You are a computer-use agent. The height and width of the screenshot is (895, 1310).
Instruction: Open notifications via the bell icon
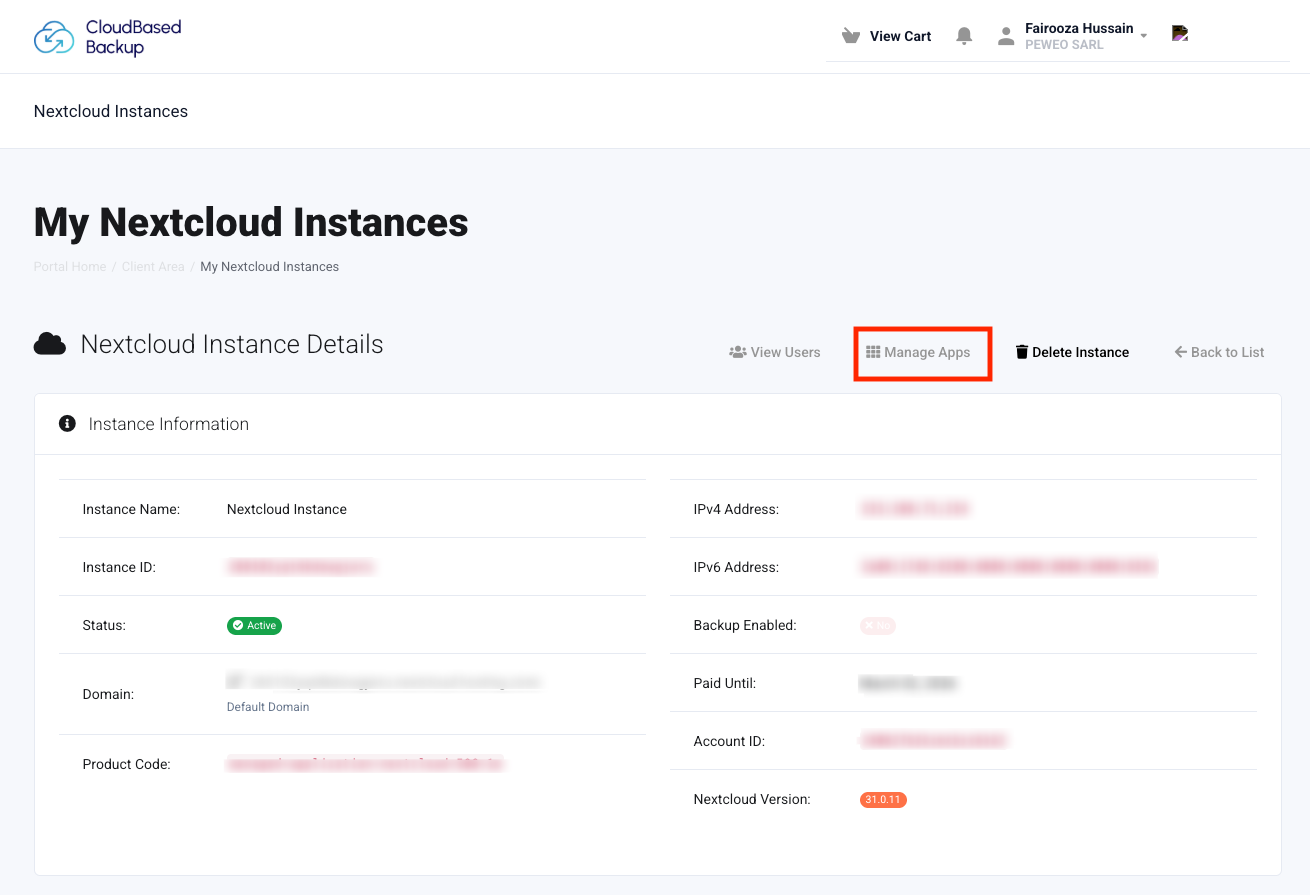(963, 35)
